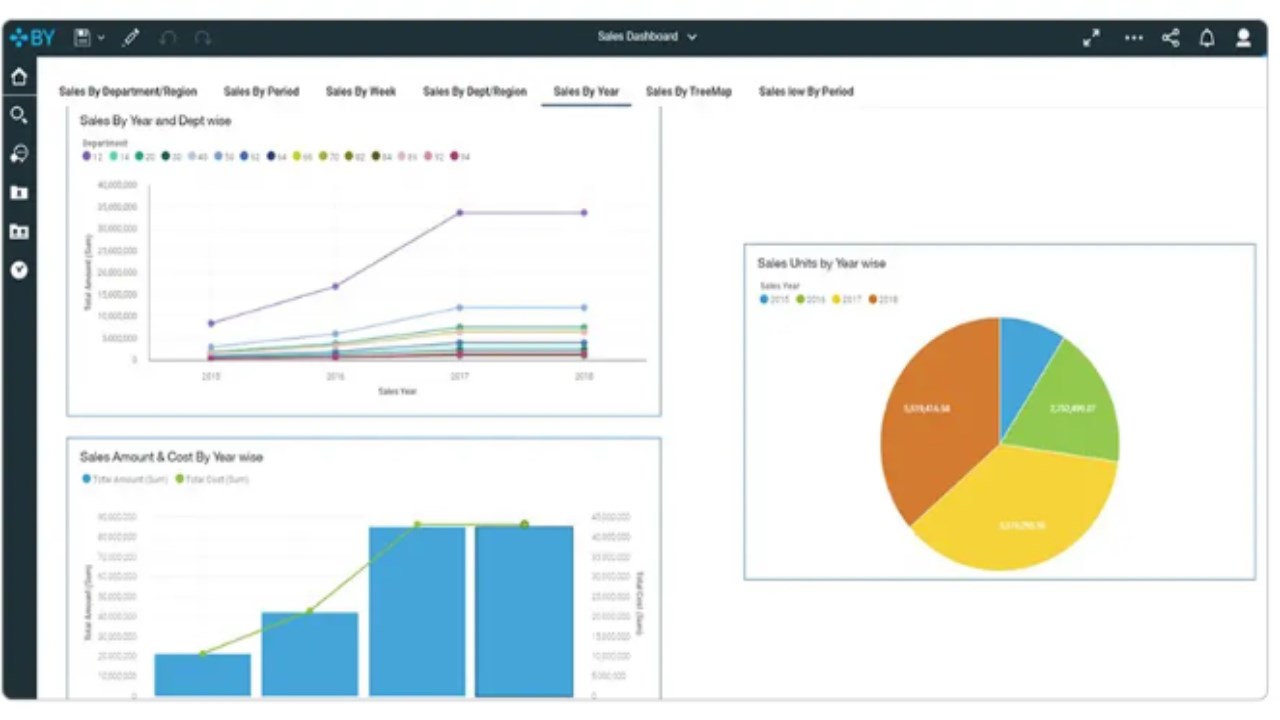
Task: Open notifications bell icon
Action: 1207,38
